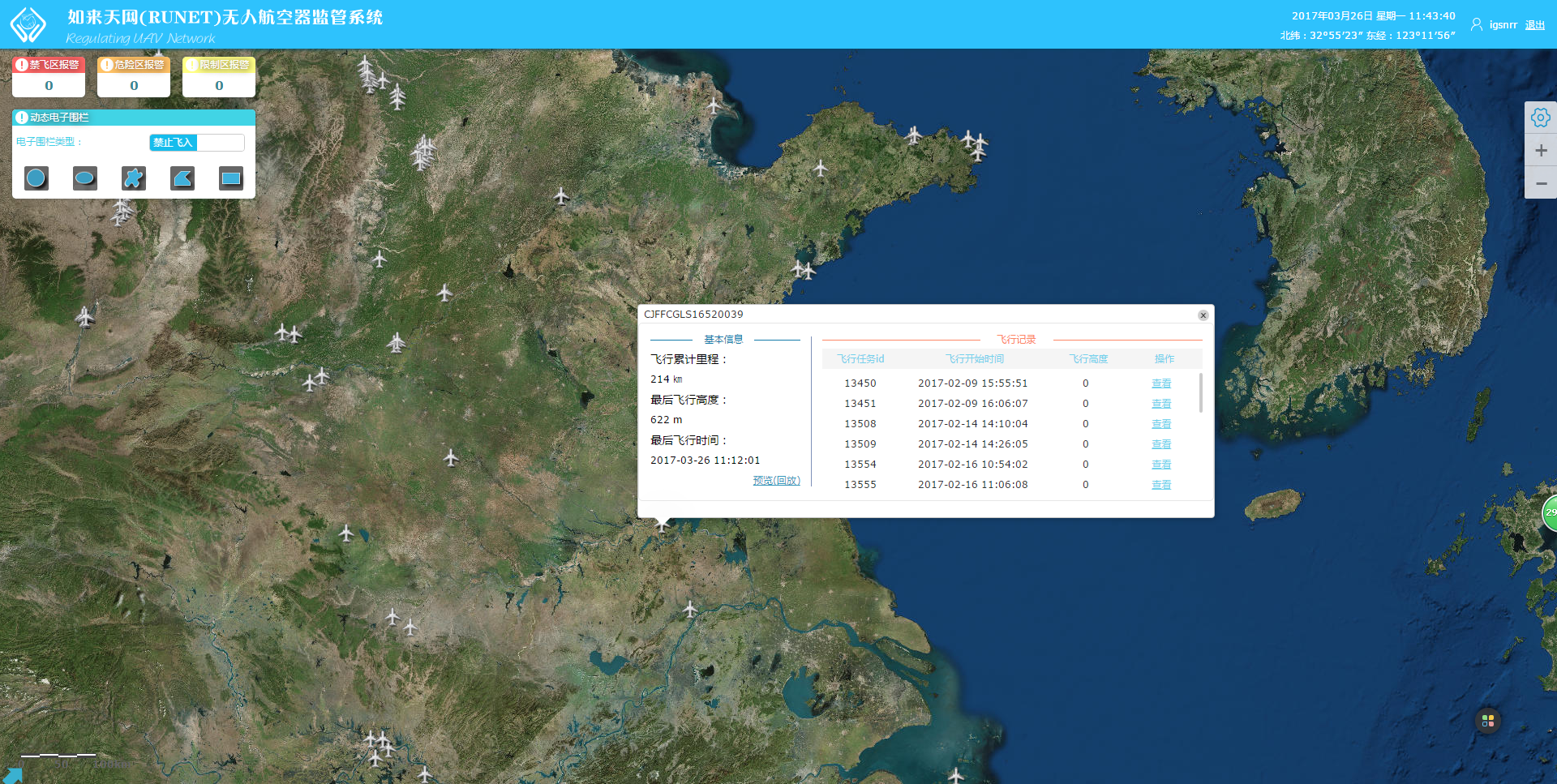The width and height of the screenshot is (1557, 784).
Task: Open the restricted zone alarm card
Action: (x=219, y=77)
